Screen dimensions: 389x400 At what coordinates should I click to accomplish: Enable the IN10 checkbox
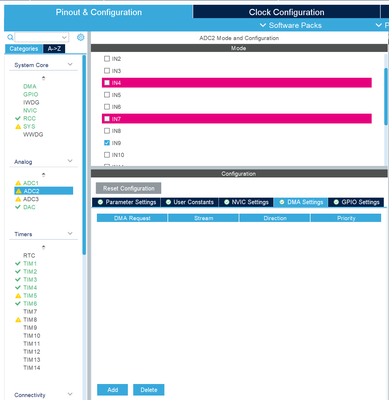107,155
